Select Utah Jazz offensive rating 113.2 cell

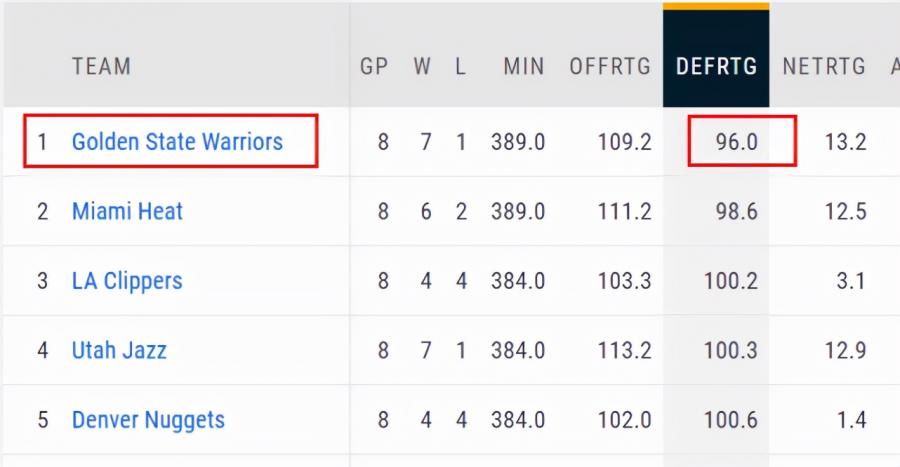click(624, 350)
